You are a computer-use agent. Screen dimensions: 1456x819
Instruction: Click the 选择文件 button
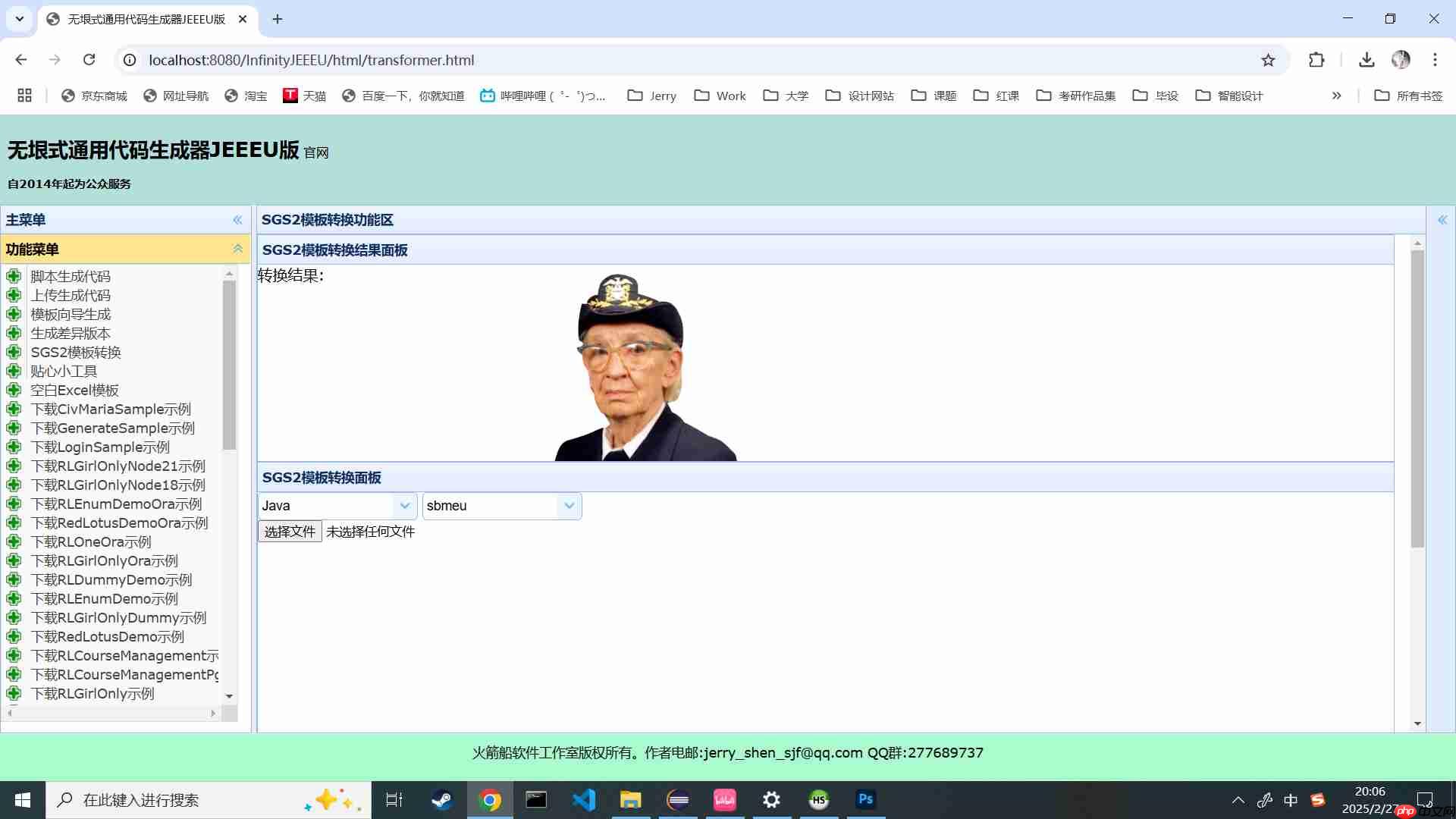[289, 532]
